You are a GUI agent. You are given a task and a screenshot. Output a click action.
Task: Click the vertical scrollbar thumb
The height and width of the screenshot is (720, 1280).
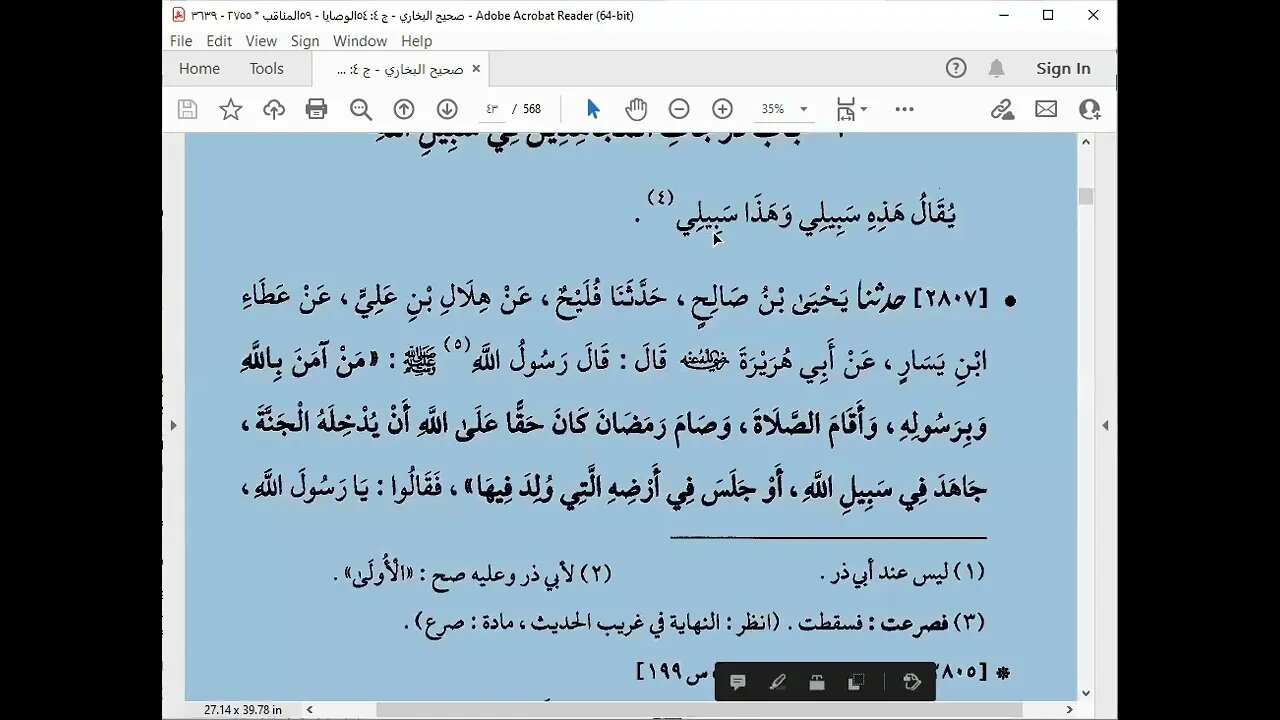coord(1086,197)
